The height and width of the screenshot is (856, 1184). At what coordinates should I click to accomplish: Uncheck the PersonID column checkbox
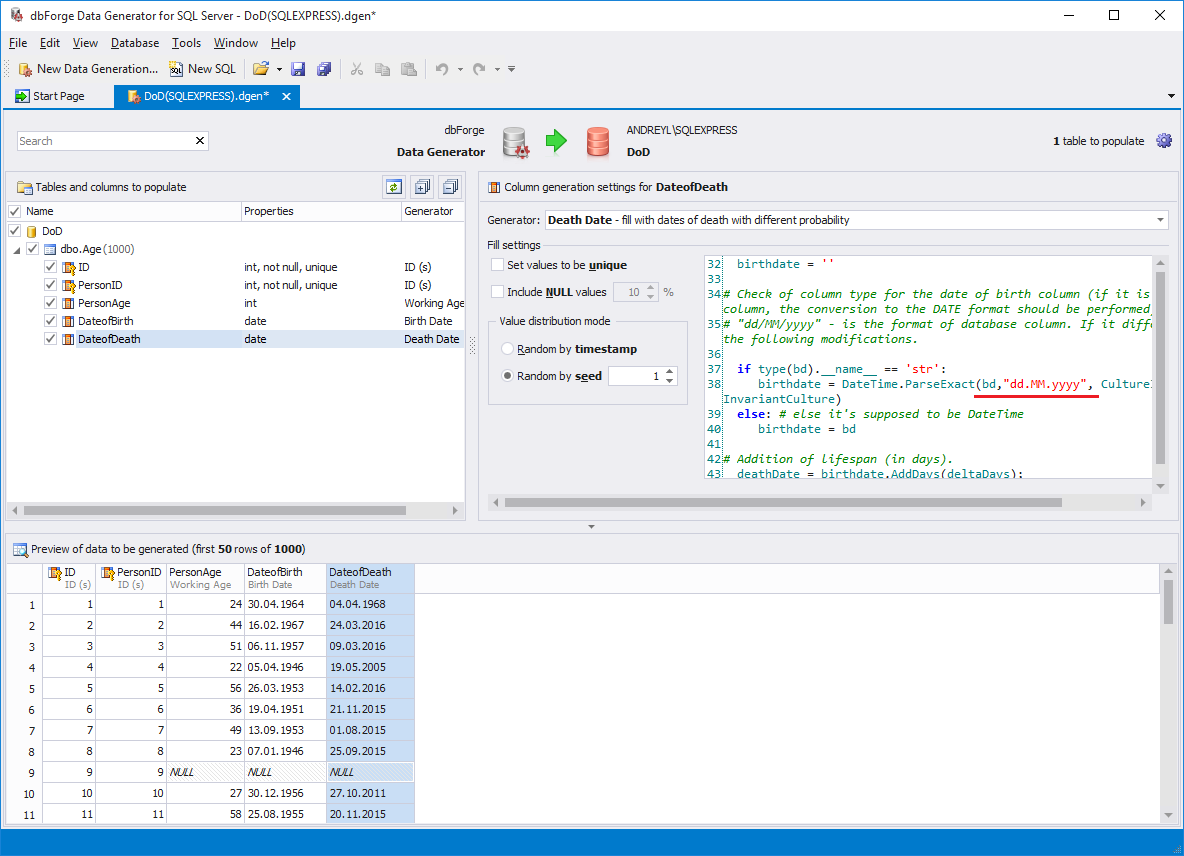click(51, 285)
